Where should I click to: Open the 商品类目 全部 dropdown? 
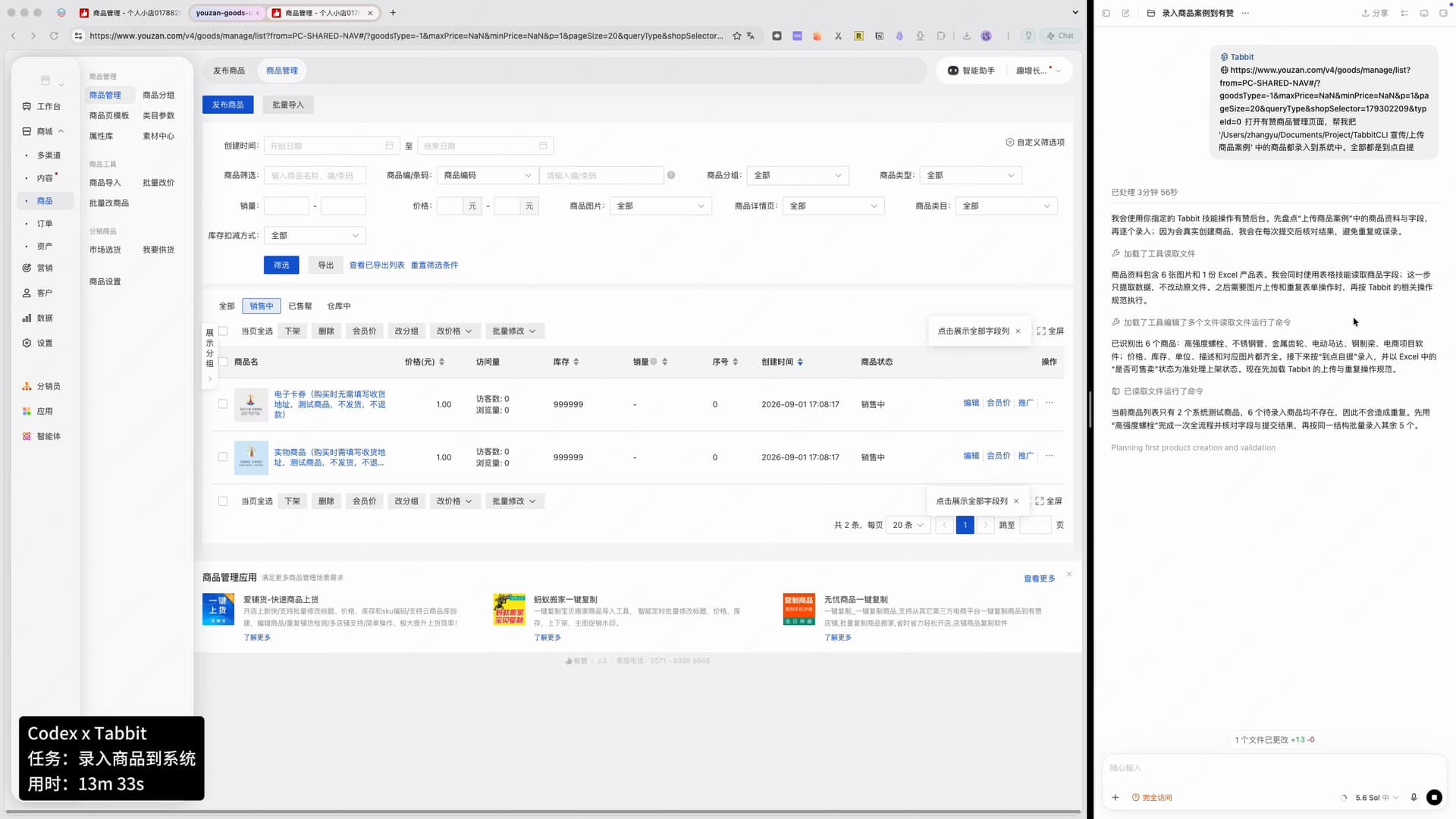(x=1006, y=206)
